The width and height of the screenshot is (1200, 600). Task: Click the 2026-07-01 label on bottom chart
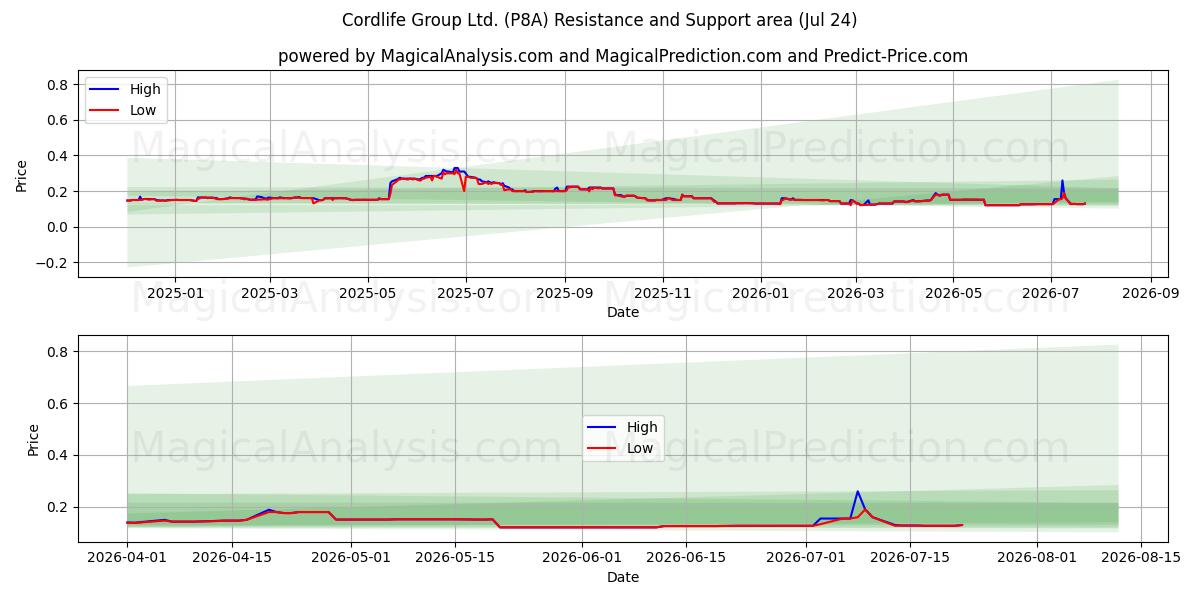tap(806, 559)
